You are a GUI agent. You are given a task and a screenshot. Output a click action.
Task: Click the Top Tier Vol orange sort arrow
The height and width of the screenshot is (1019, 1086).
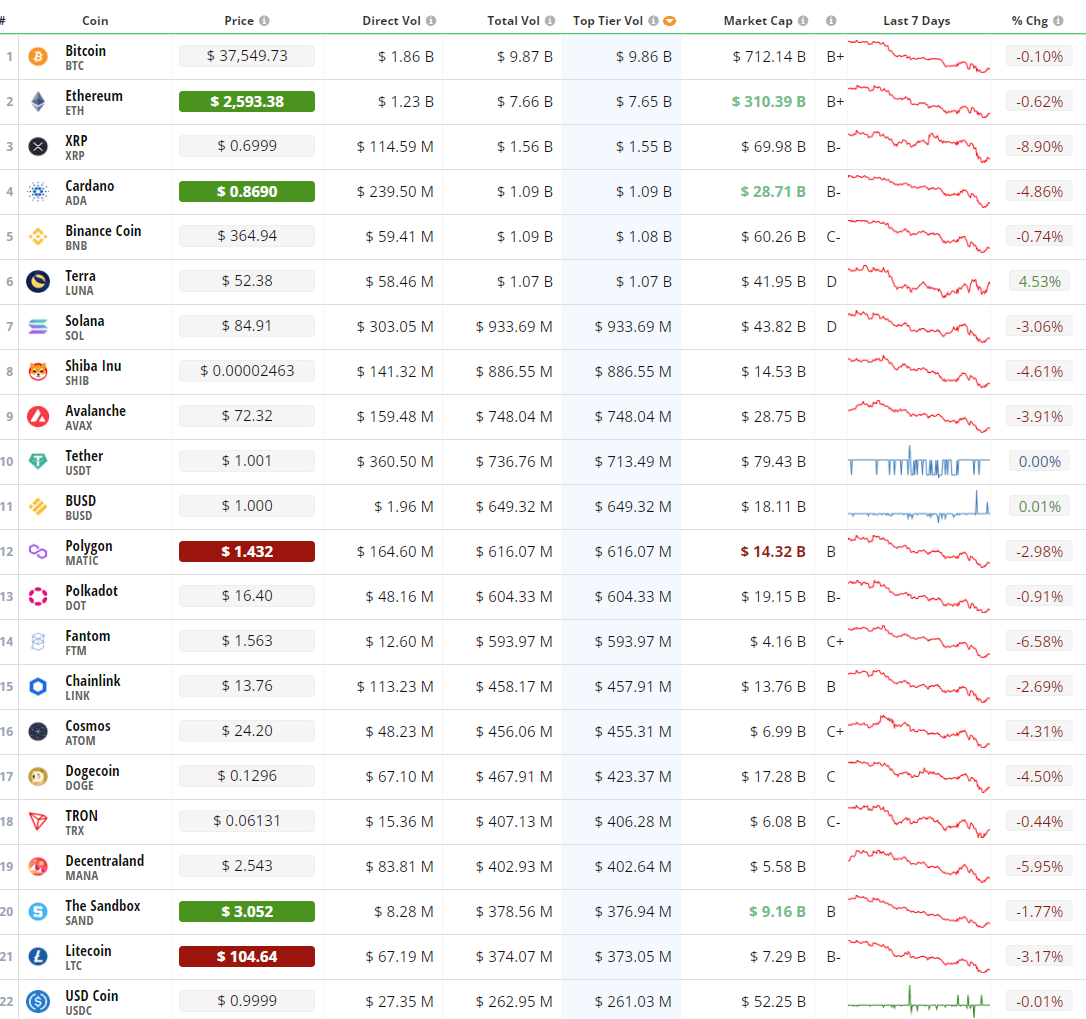coord(670,21)
